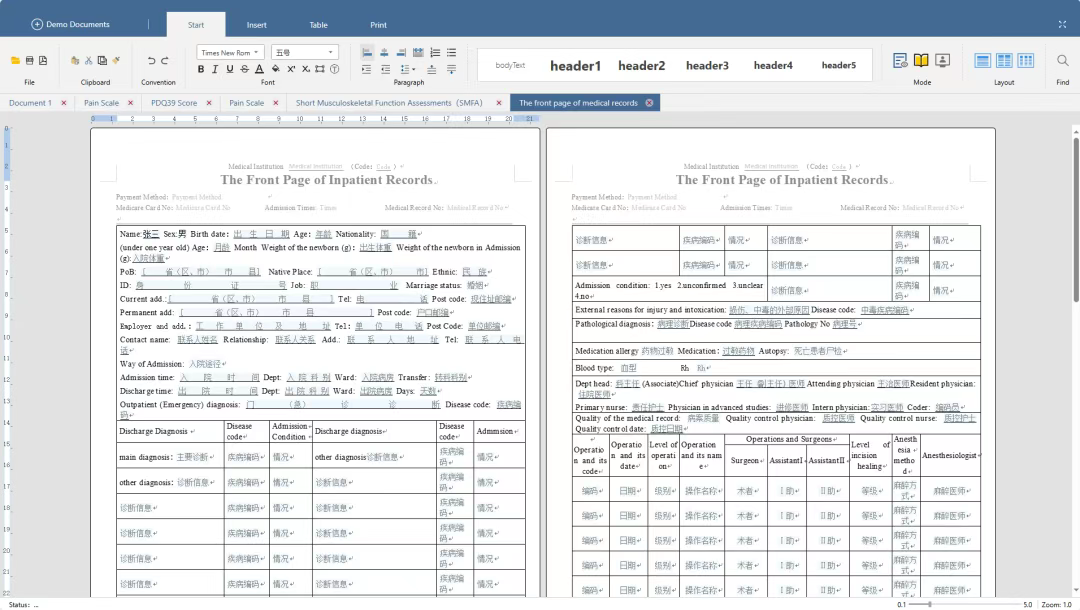This screenshot has height=610, width=1080.
Task: Click the Open file folder icon
Action: 15,60
